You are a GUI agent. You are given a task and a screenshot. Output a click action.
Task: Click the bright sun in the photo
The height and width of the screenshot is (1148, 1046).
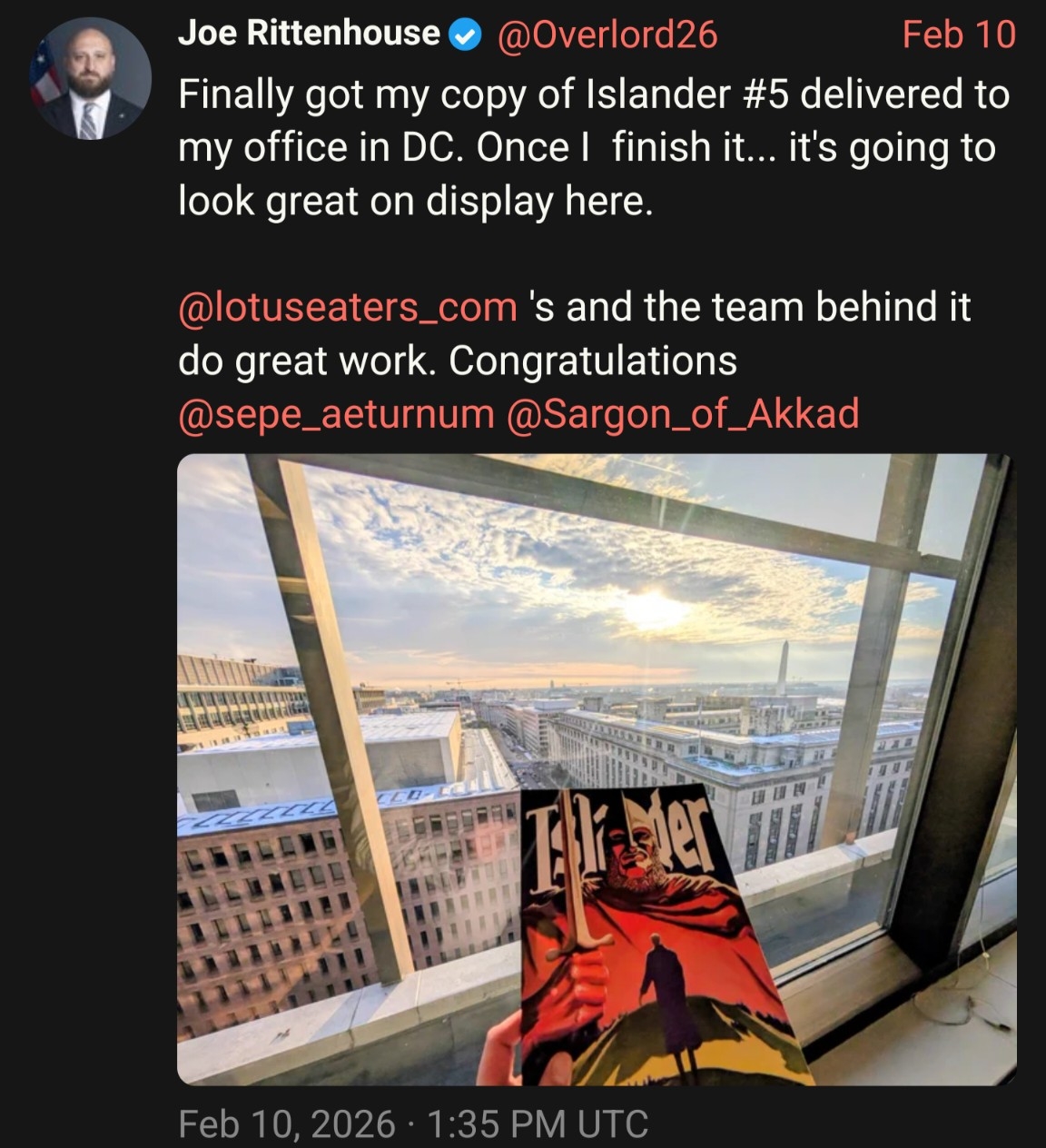click(x=656, y=609)
